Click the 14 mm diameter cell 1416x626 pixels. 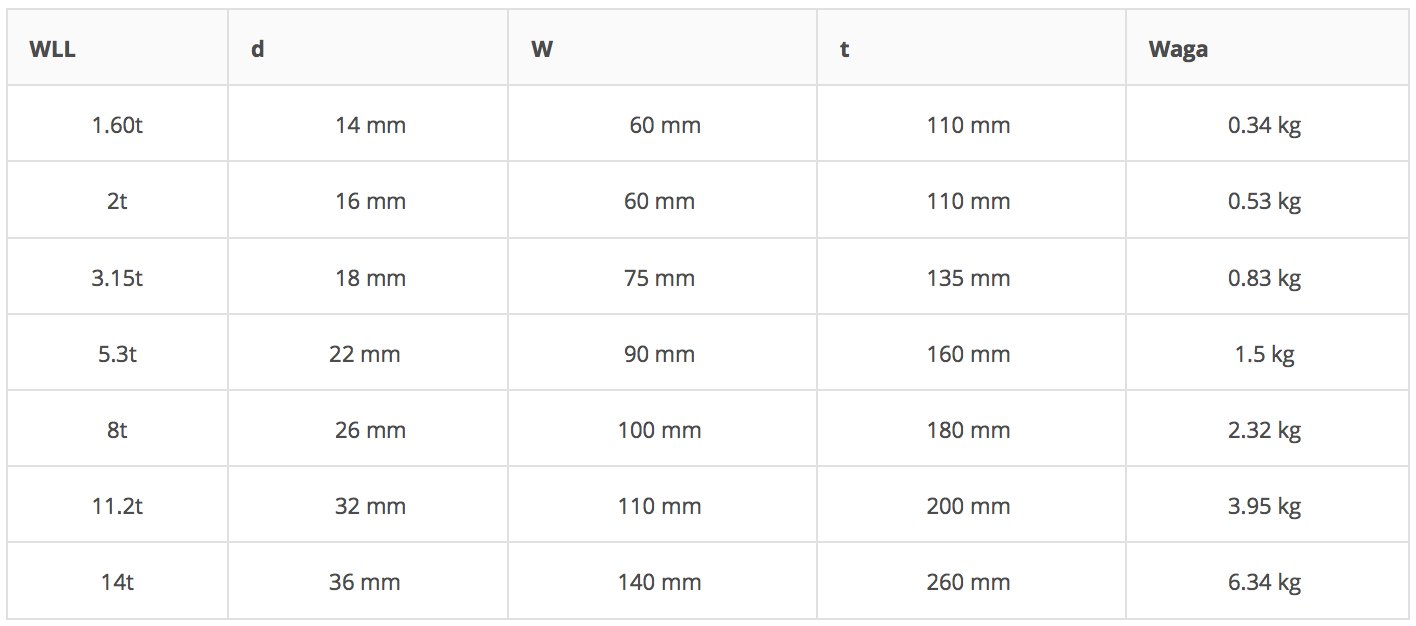tap(370, 125)
